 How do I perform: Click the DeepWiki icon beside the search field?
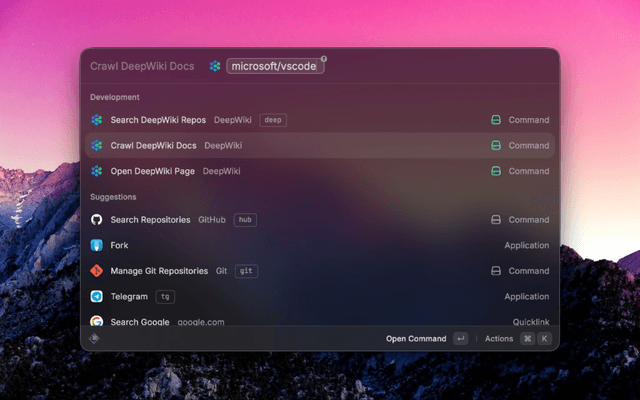pyautogui.click(x=215, y=66)
